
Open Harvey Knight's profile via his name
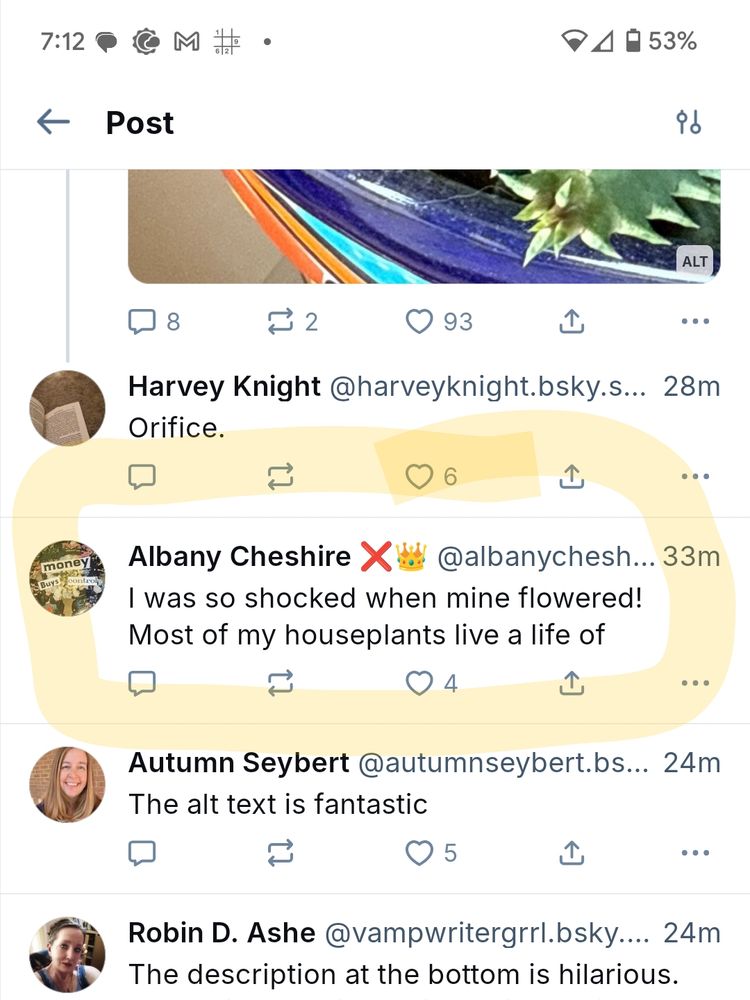(x=222, y=387)
